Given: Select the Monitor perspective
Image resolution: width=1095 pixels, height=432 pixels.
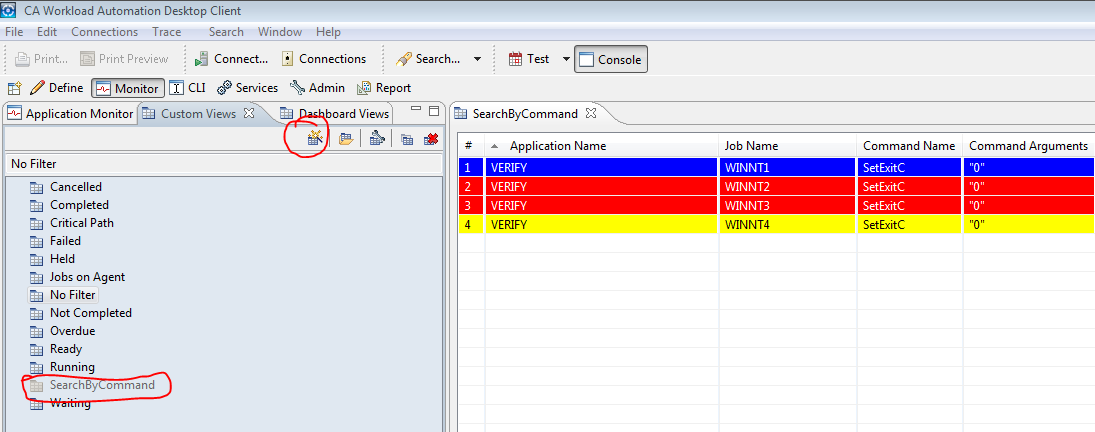Looking at the screenshot, I should [x=128, y=89].
